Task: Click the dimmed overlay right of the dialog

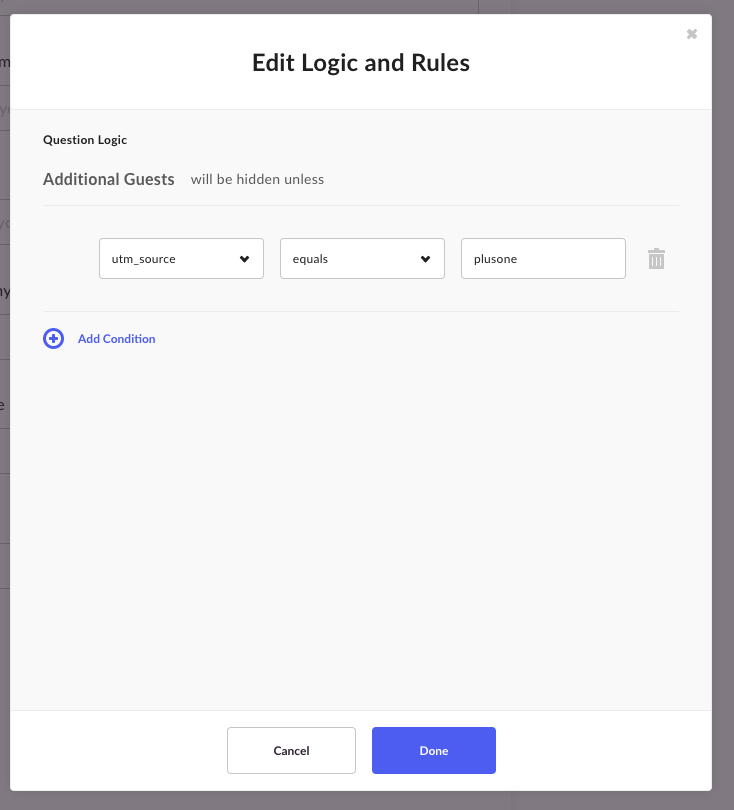Action: click(x=723, y=405)
